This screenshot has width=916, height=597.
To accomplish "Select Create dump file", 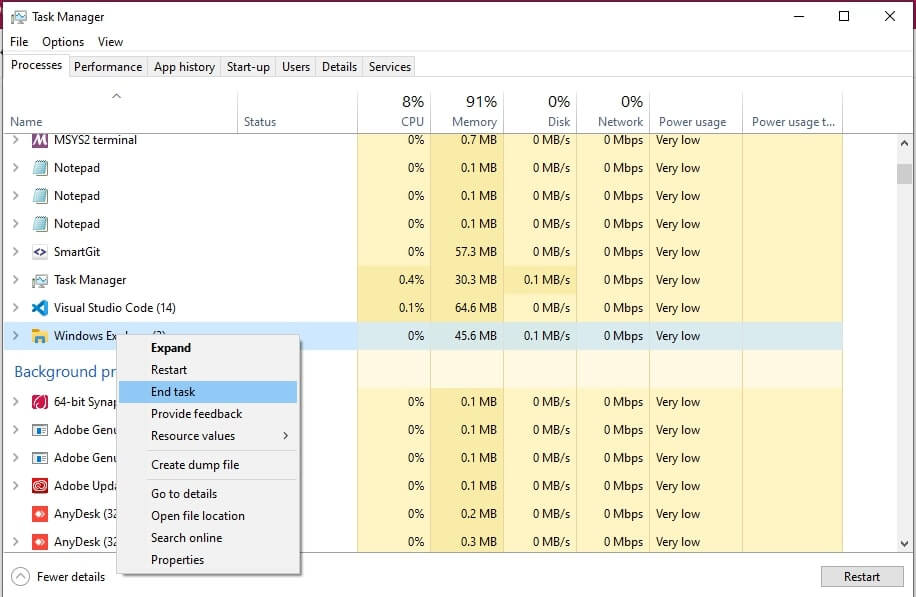I will 208,465.
